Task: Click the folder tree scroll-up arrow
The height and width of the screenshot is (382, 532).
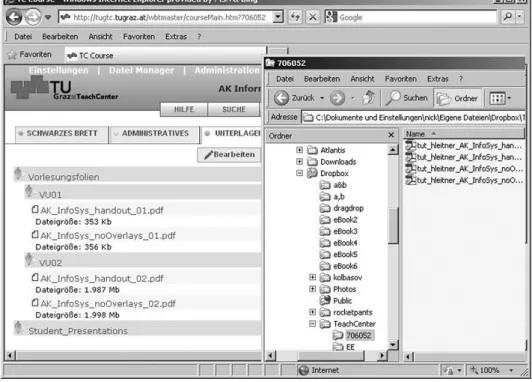Action: pyautogui.click(x=393, y=150)
